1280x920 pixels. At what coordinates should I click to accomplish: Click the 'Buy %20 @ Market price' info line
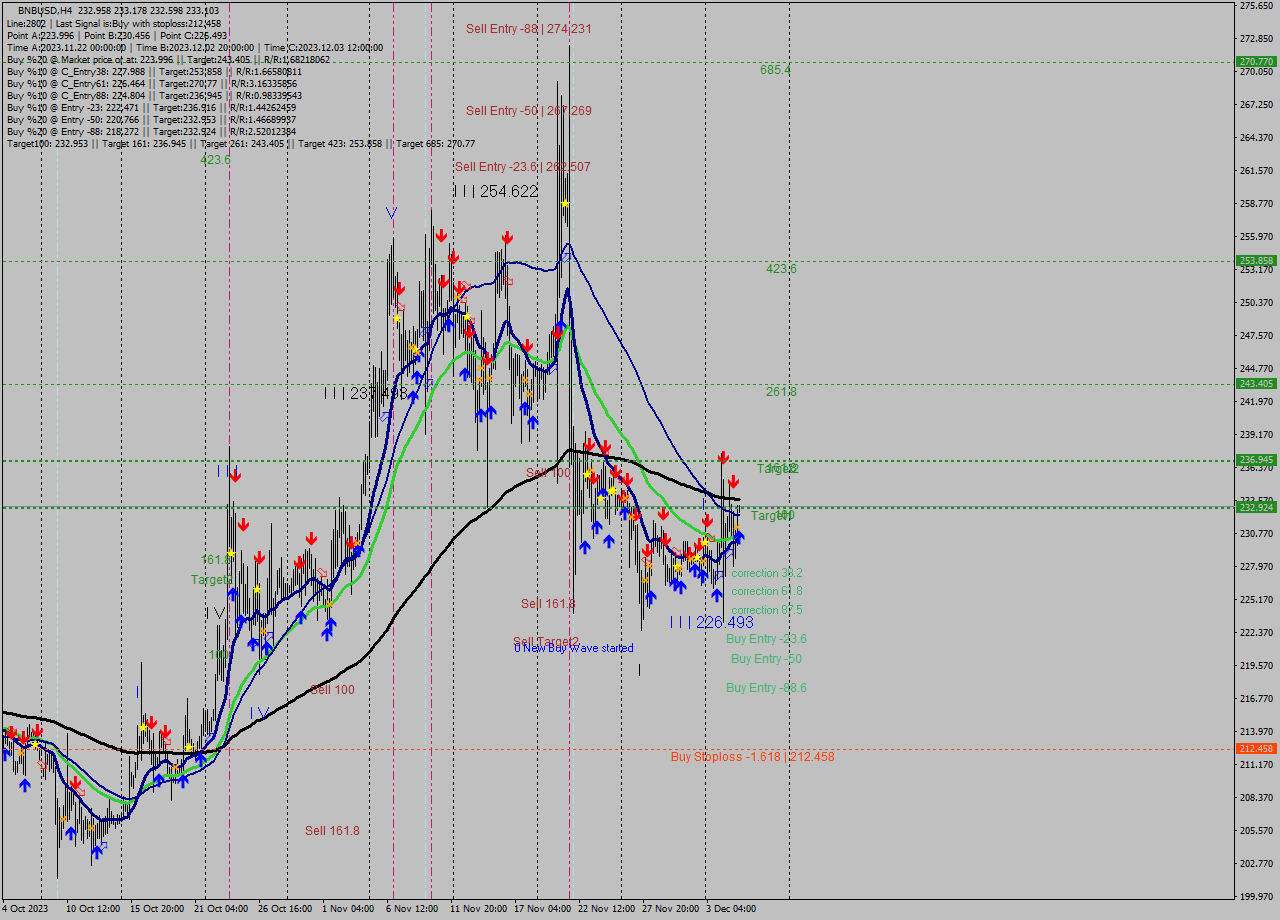pos(168,59)
